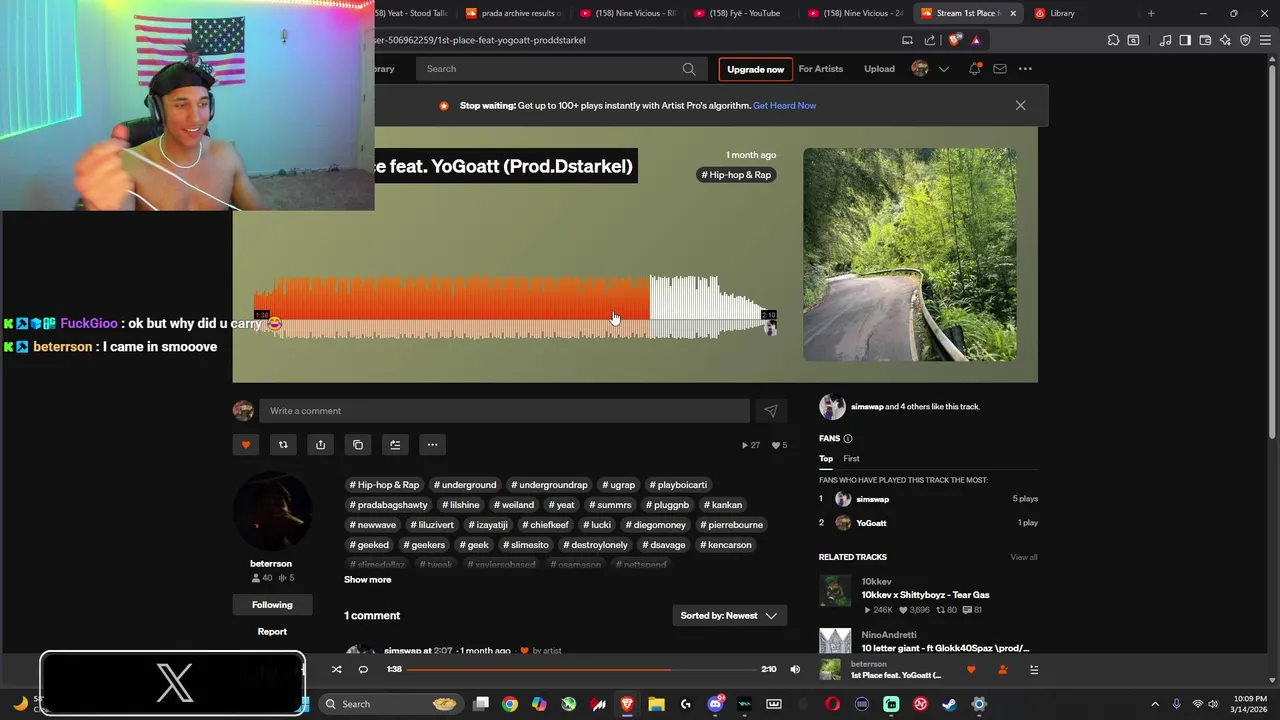This screenshot has width=1280, height=720.
Task: Copy the track link with the copy icon
Action: point(358,445)
